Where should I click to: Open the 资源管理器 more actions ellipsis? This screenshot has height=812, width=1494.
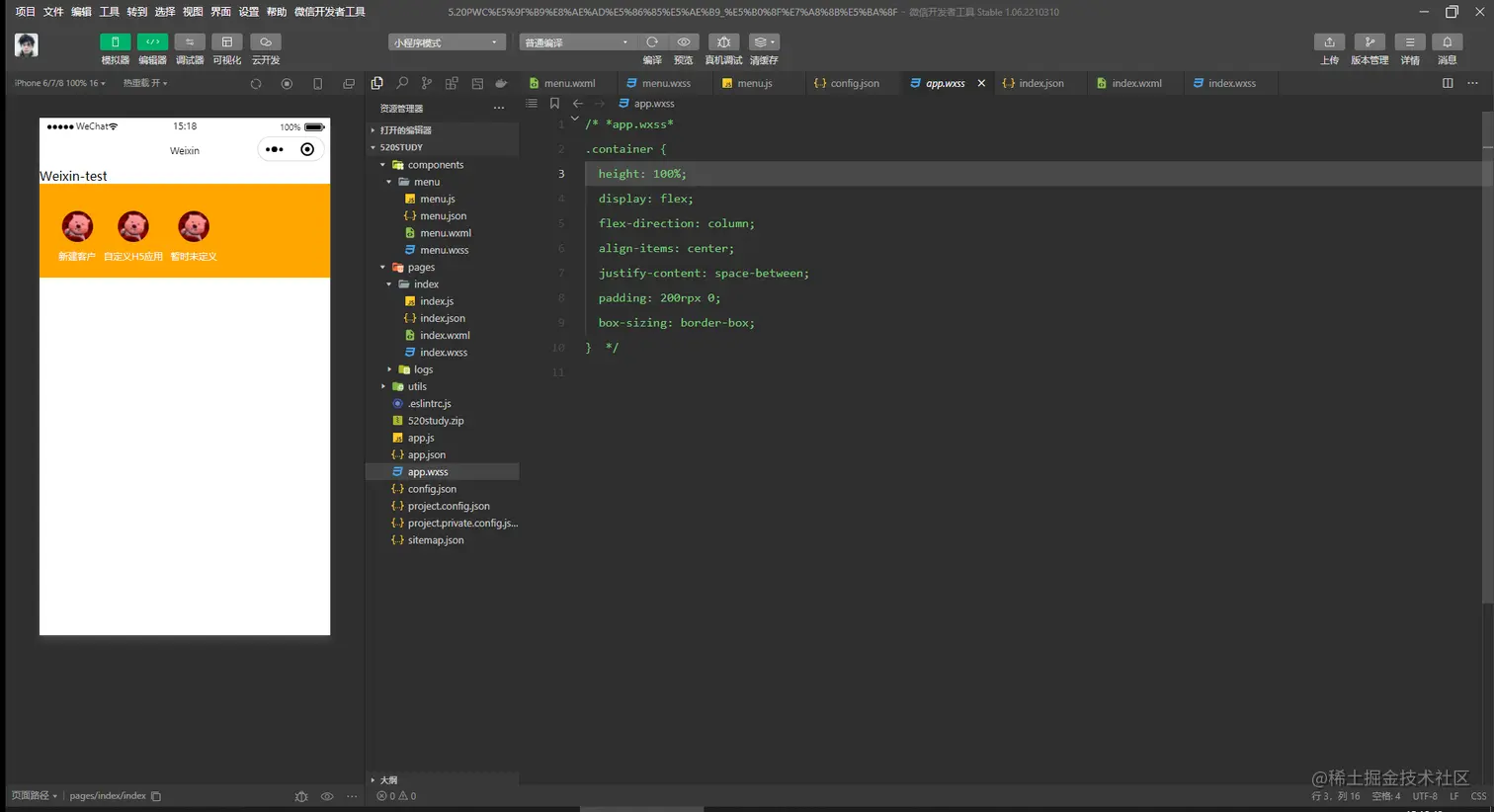pyautogui.click(x=499, y=108)
